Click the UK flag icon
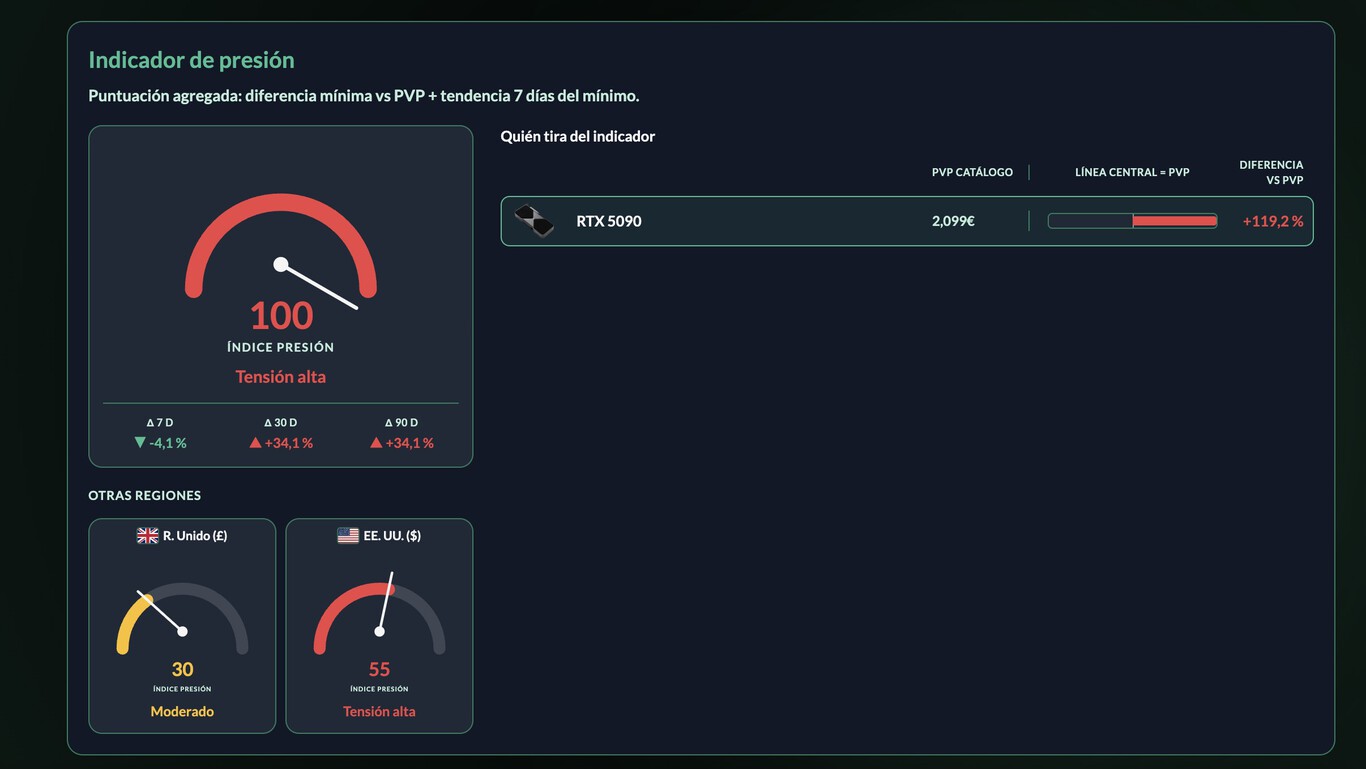Viewport: 1366px width, 769px height. click(148, 536)
